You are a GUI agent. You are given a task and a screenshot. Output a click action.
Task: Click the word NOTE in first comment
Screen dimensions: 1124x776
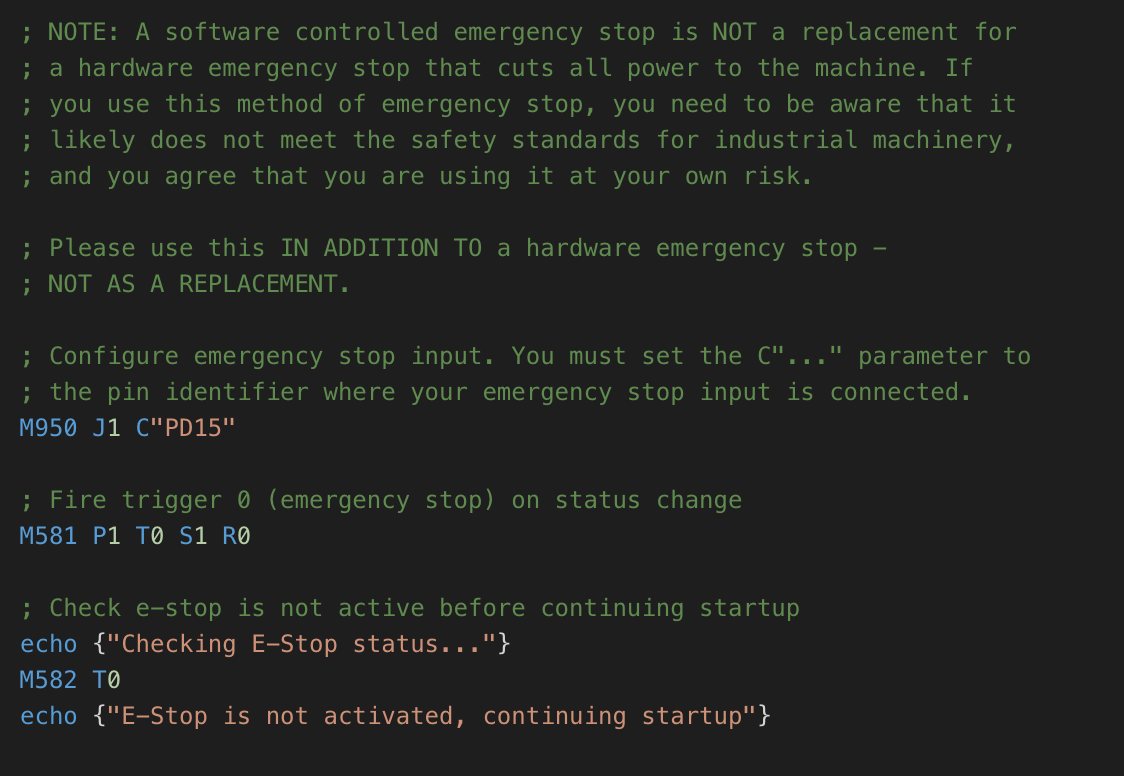pyautogui.click(x=77, y=32)
